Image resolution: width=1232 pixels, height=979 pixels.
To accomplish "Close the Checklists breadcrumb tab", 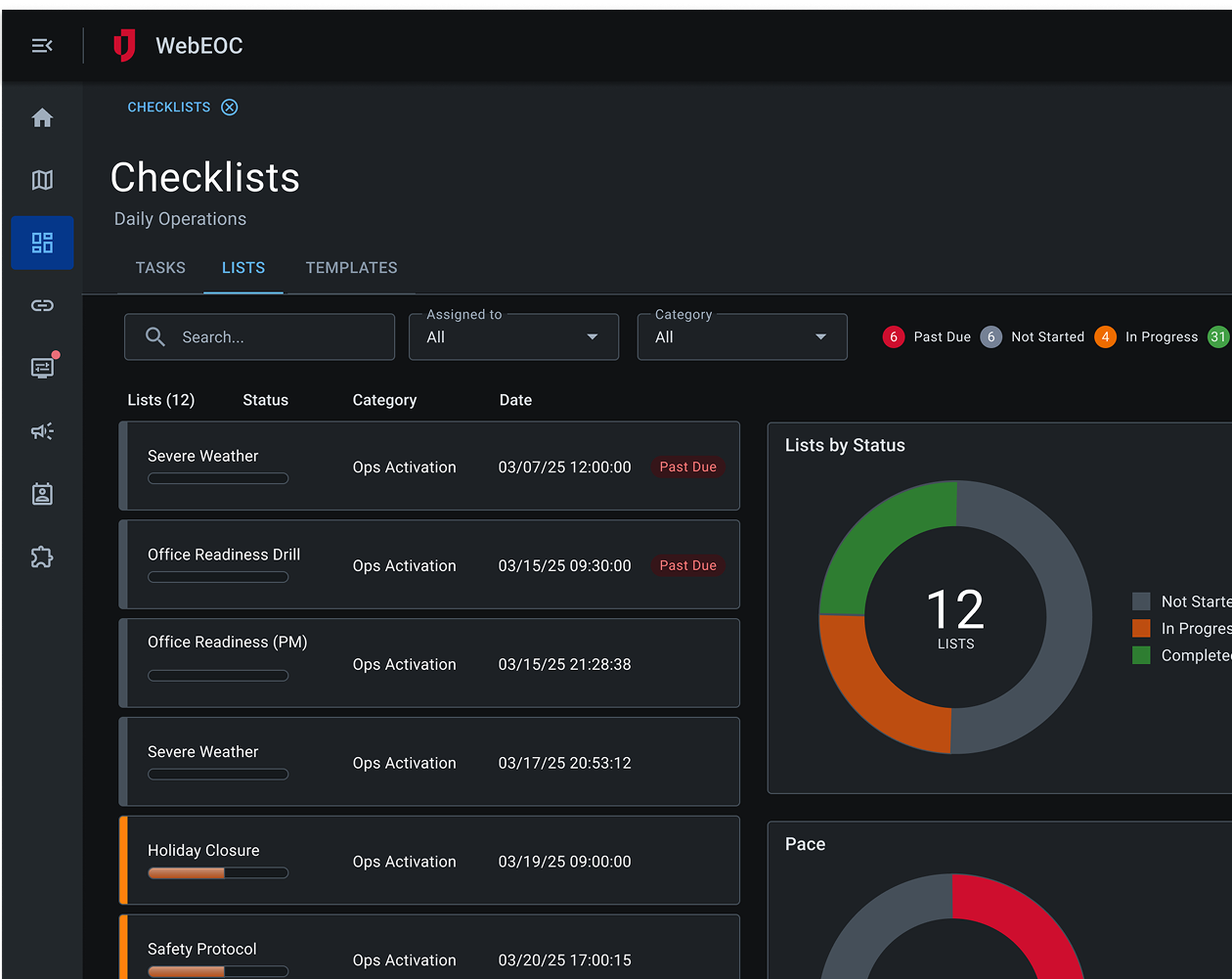I will (229, 108).
